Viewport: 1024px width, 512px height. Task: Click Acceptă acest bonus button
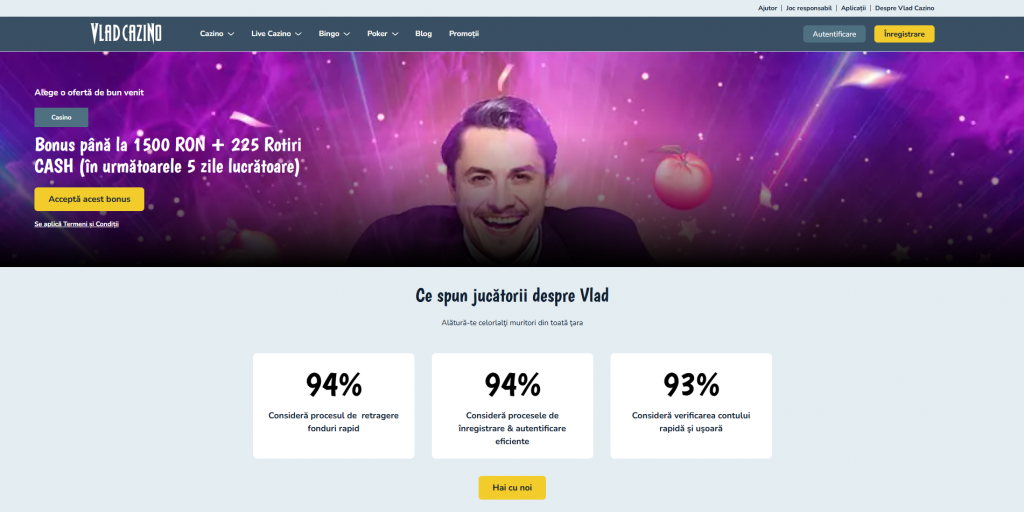pos(89,199)
